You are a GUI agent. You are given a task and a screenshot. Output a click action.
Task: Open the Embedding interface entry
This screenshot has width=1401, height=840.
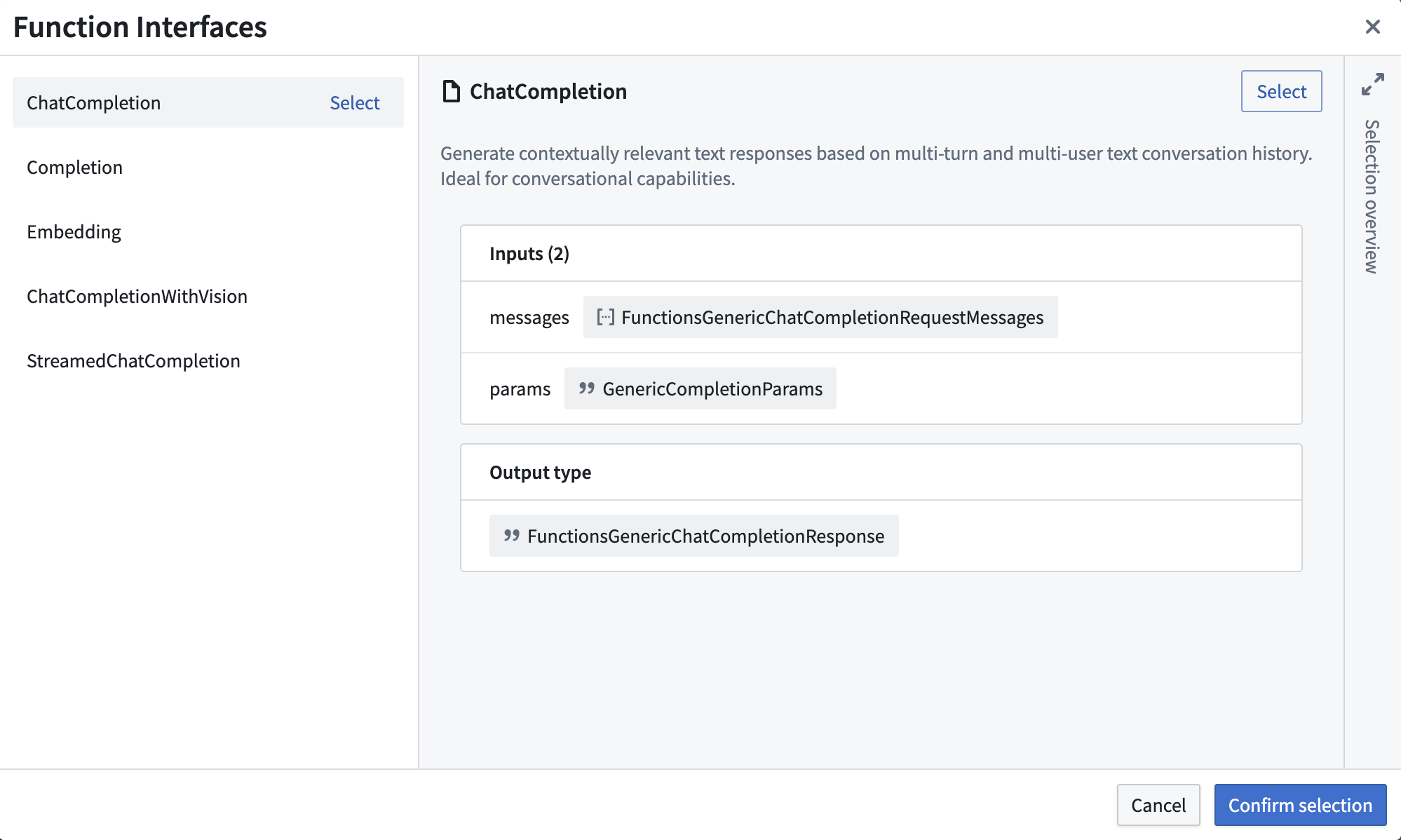coord(208,231)
